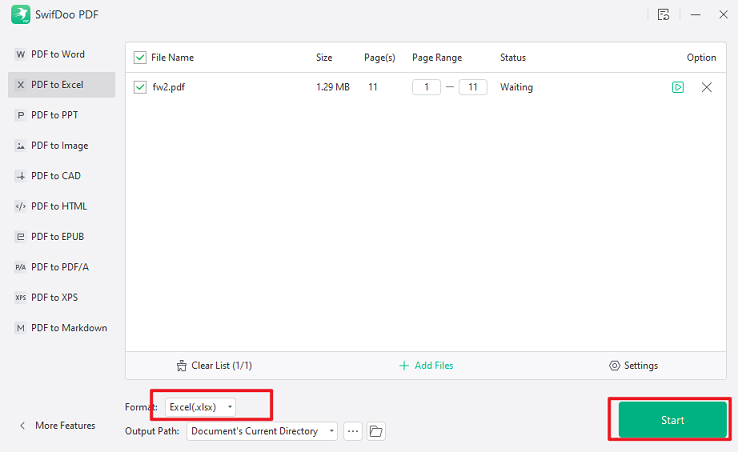Click the PDF to EPUB icon

(x=20, y=237)
